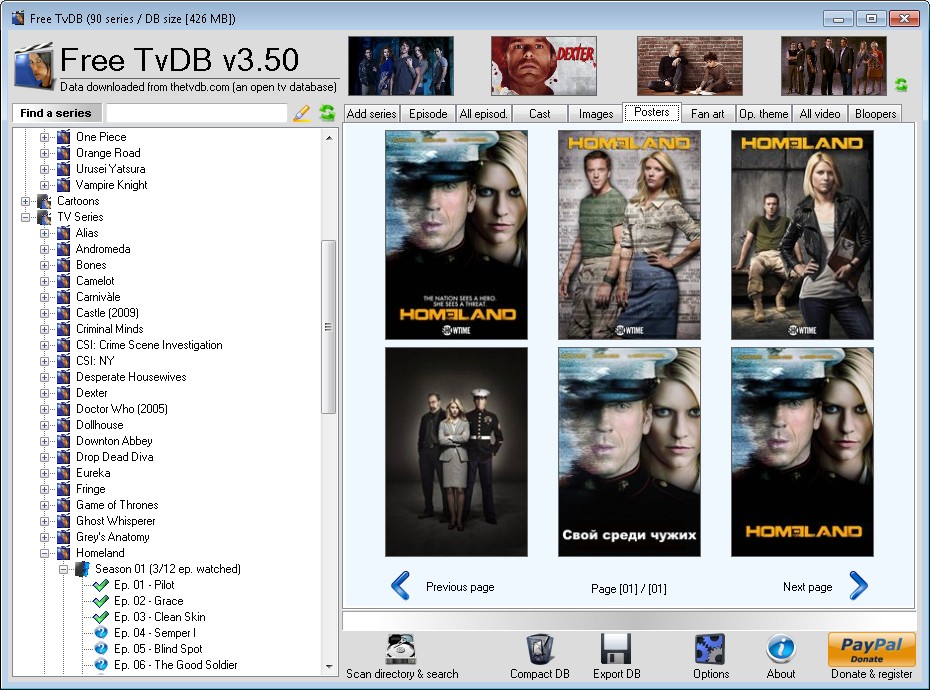Screen dimensions: 930x690
Task: Click the status text field below the posters
Action: point(629,620)
